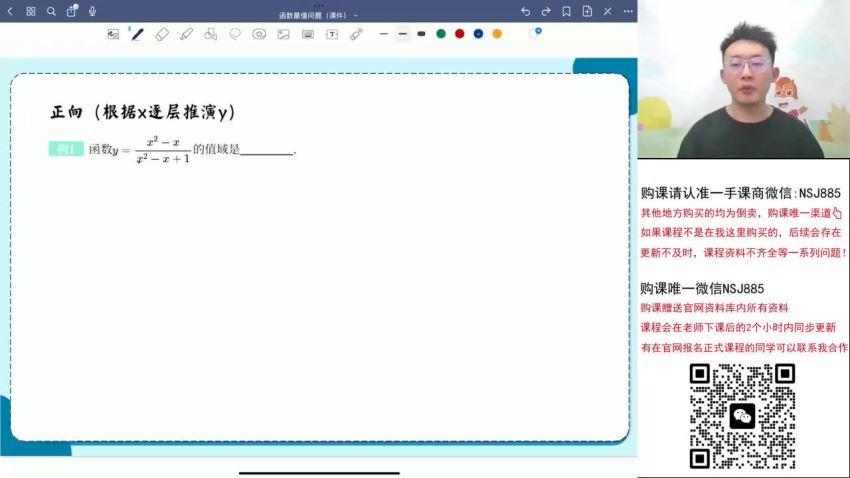Undo the last stroke
850x478 pixels.
(x=525, y=11)
